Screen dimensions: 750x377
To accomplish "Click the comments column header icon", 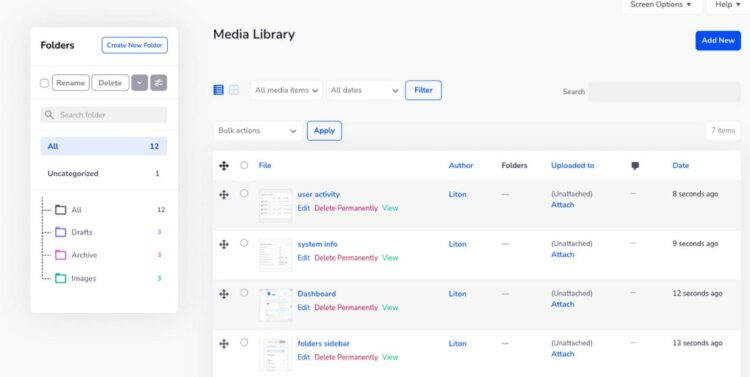I will (x=635, y=166).
